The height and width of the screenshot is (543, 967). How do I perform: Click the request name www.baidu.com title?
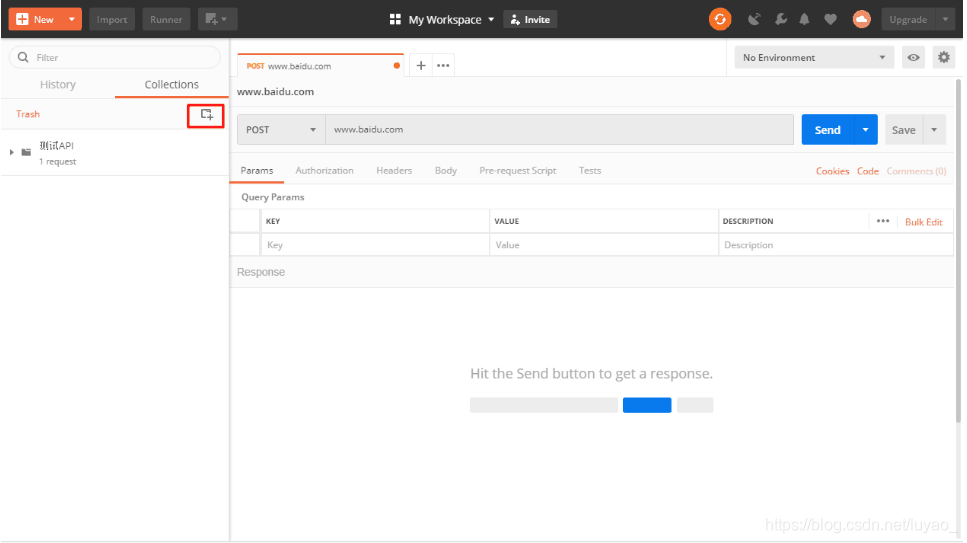(x=275, y=92)
